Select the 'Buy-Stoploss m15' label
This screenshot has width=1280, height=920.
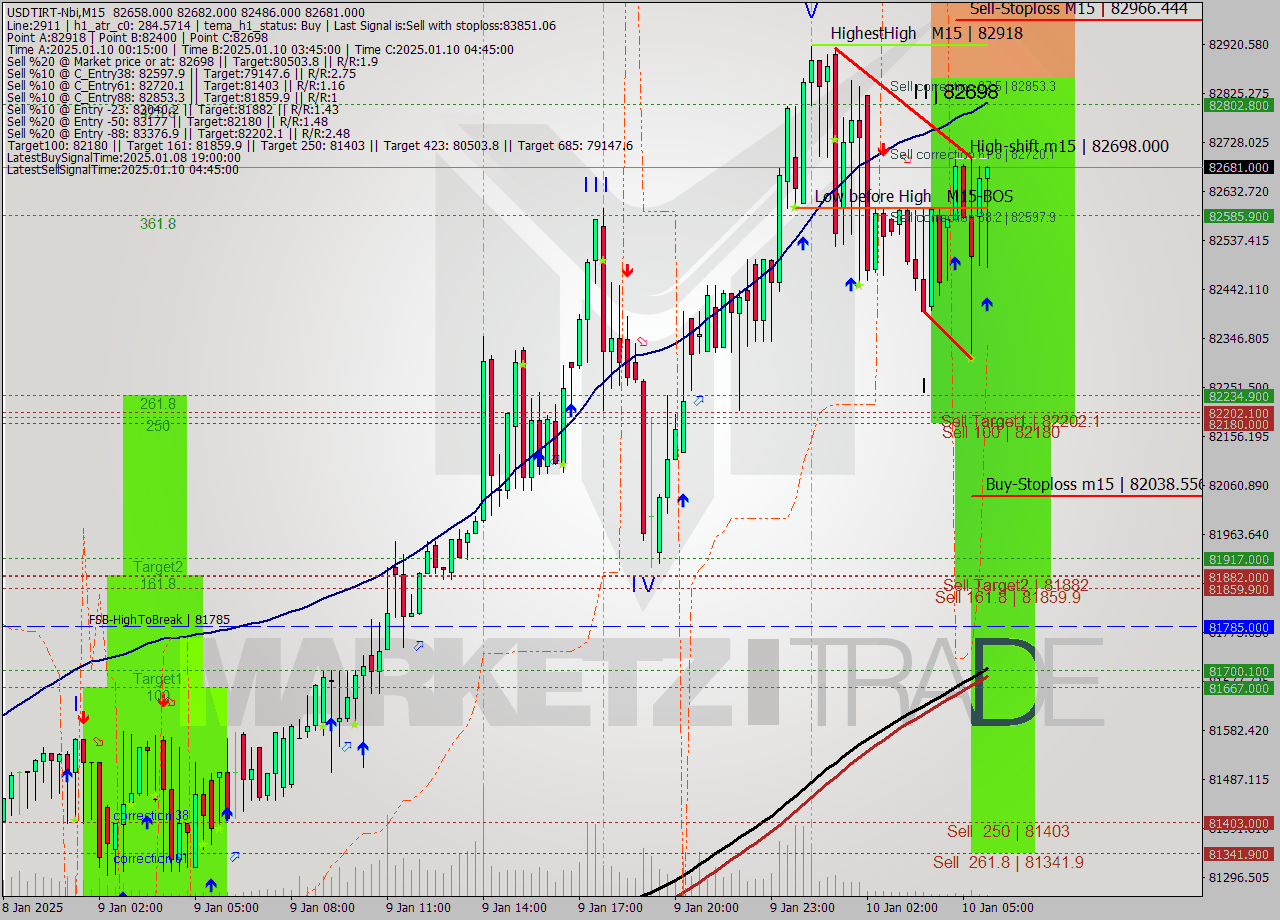pyautogui.click(x=1093, y=484)
